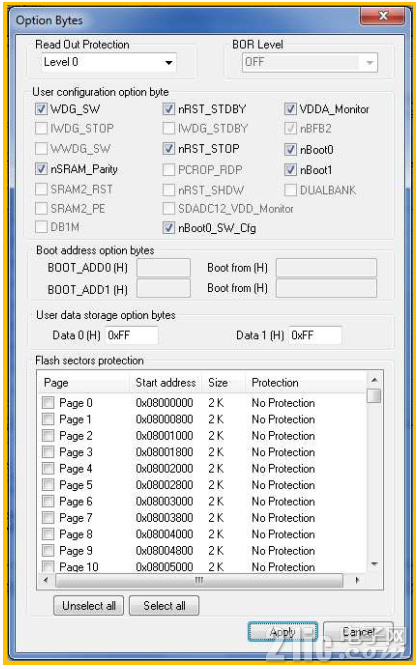Screen dimensions: 419x669
Task: Toggle the nBoot1 checkbox
Action: 291,170
